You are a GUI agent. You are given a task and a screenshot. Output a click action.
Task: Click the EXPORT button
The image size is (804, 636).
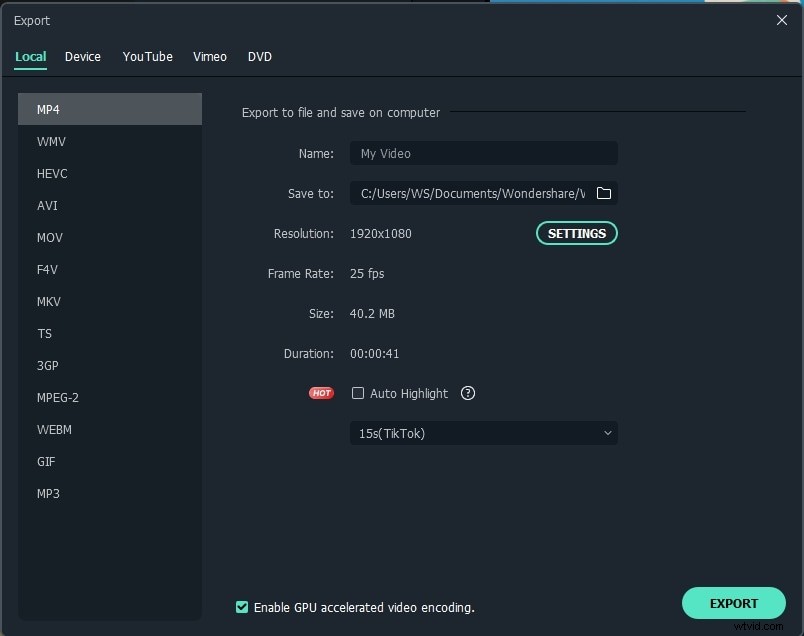[733, 603]
